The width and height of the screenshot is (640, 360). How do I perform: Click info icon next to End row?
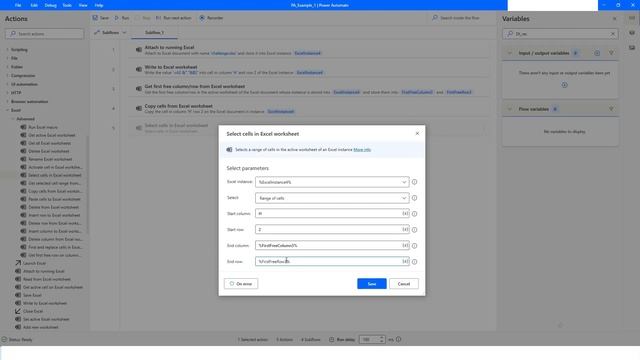tap(414, 262)
